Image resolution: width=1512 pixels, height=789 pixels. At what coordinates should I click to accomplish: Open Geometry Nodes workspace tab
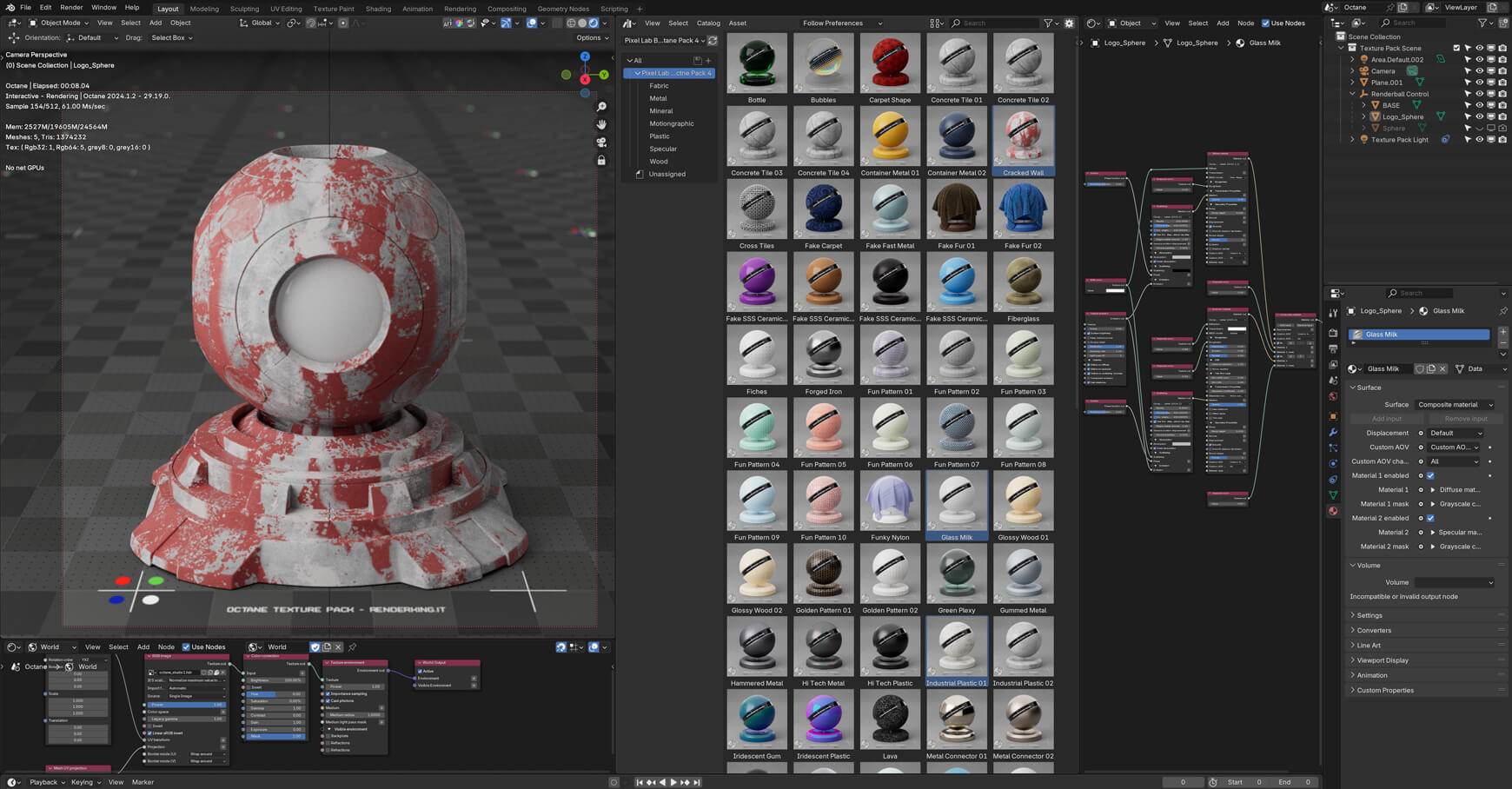coord(563,9)
